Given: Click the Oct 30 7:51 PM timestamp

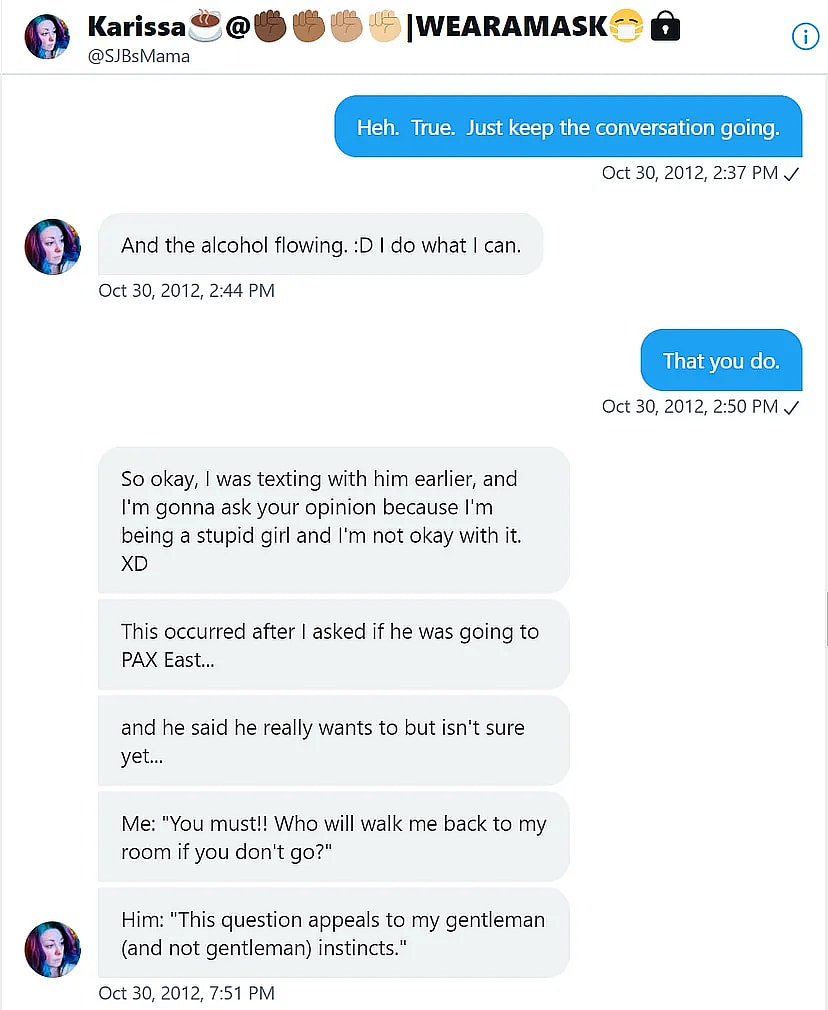Looking at the screenshot, I should coord(186,993).
